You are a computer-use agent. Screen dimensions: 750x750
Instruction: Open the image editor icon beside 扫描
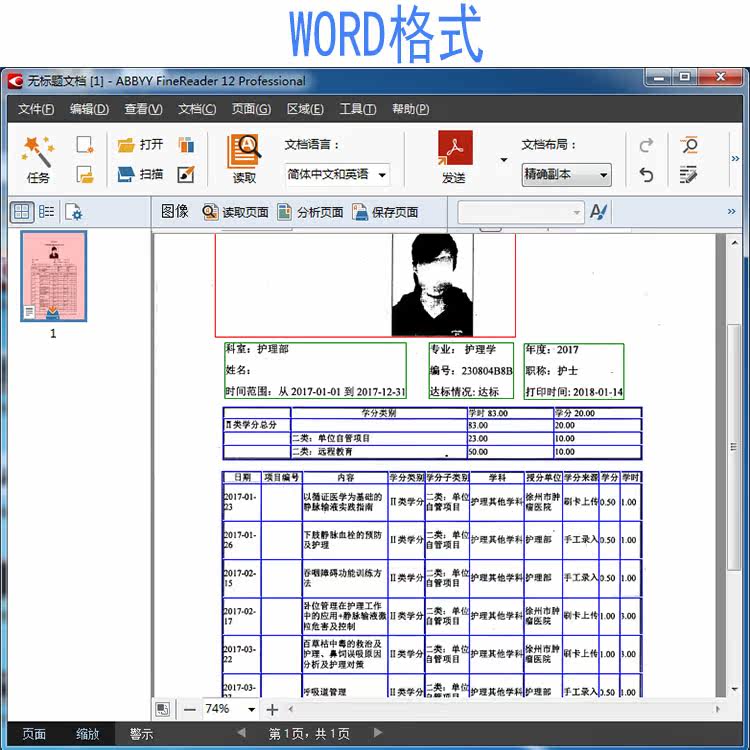[x=186, y=174]
